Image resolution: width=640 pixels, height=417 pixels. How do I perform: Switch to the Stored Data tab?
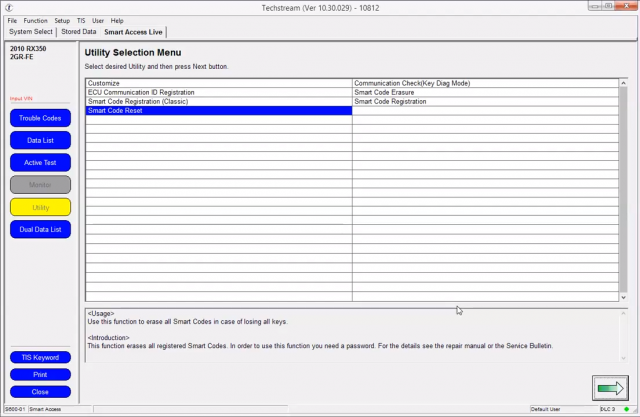coord(79,32)
